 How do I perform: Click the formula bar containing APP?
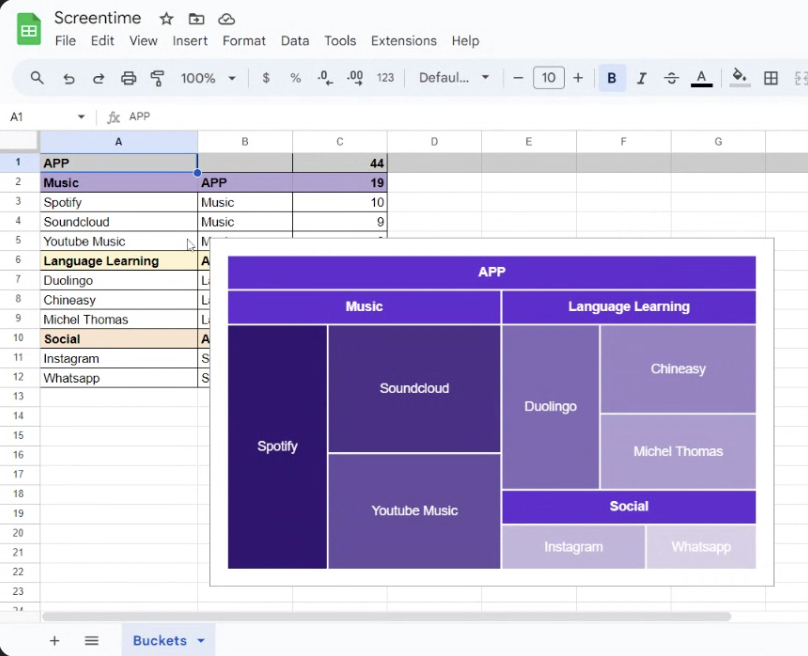(x=464, y=117)
